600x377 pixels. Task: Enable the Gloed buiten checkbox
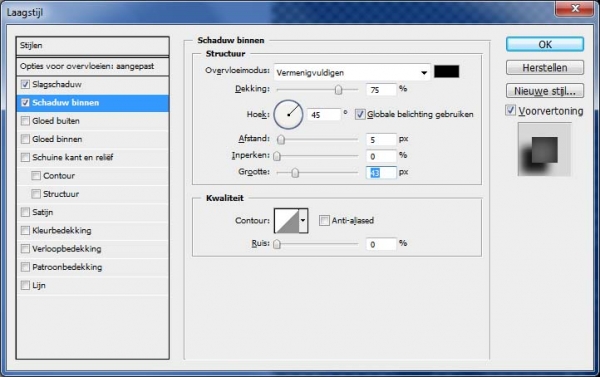(25, 121)
